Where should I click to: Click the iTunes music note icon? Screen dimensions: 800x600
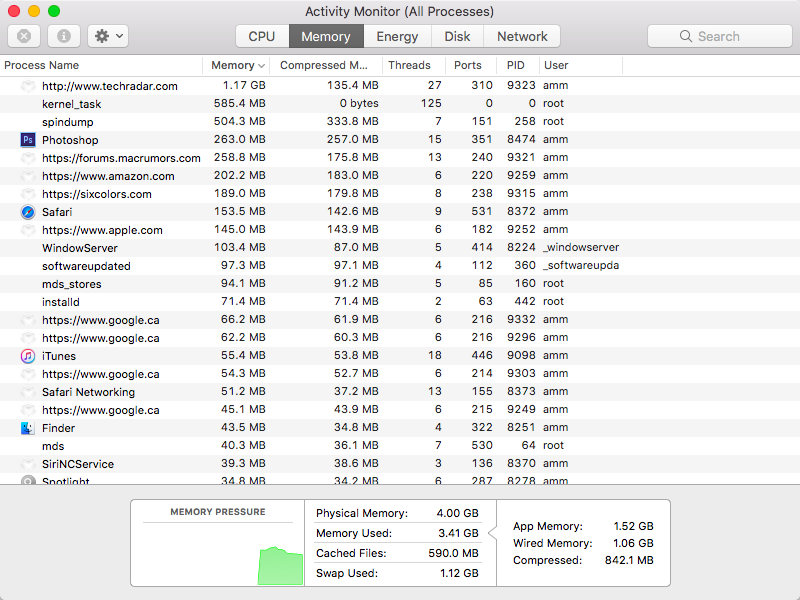[x=28, y=356]
